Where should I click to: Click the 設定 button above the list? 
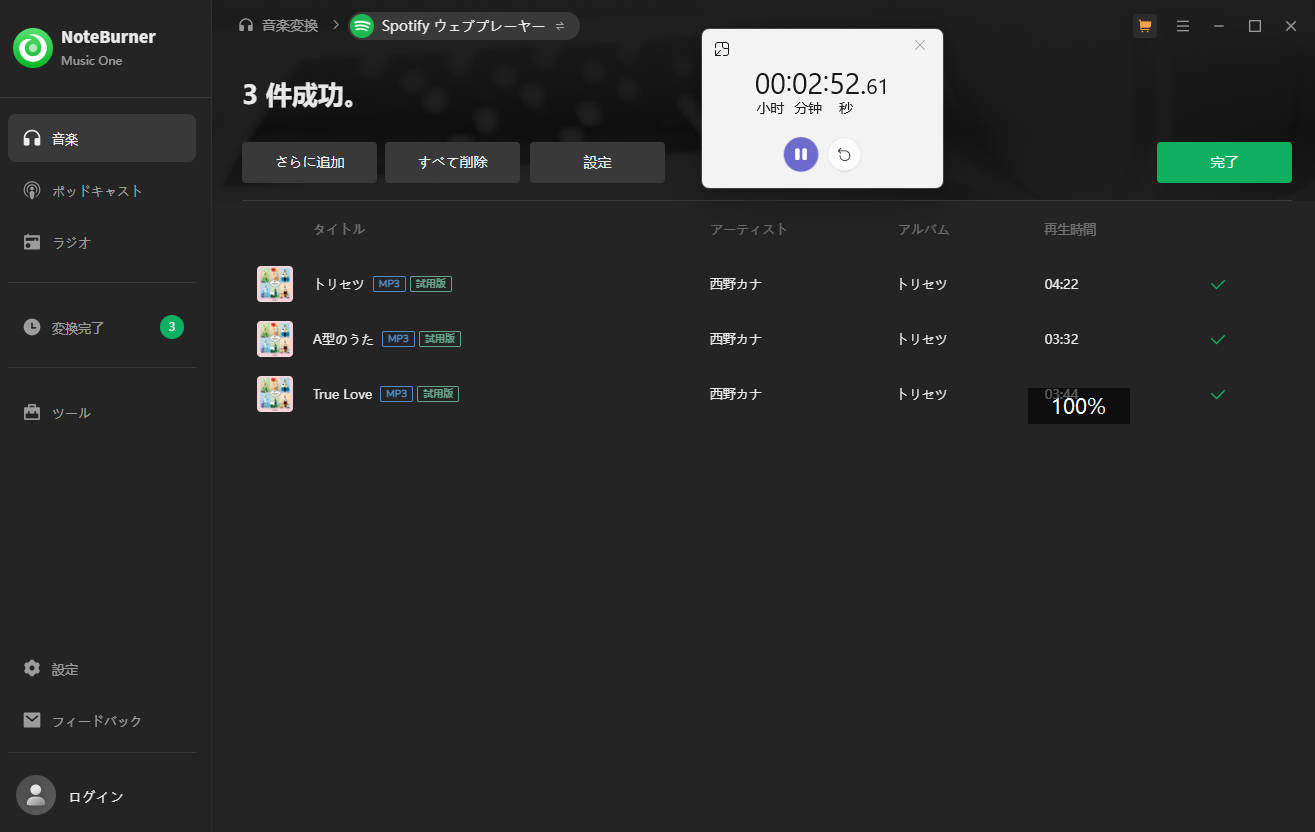pyautogui.click(x=597, y=162)
